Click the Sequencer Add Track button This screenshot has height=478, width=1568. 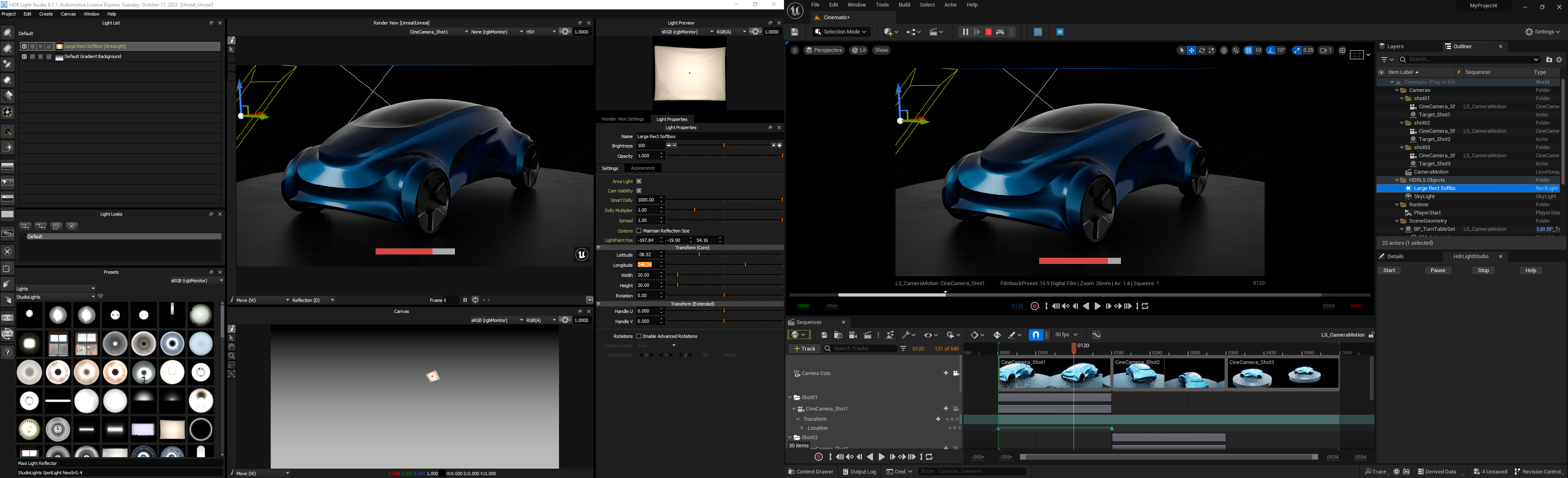804,349
